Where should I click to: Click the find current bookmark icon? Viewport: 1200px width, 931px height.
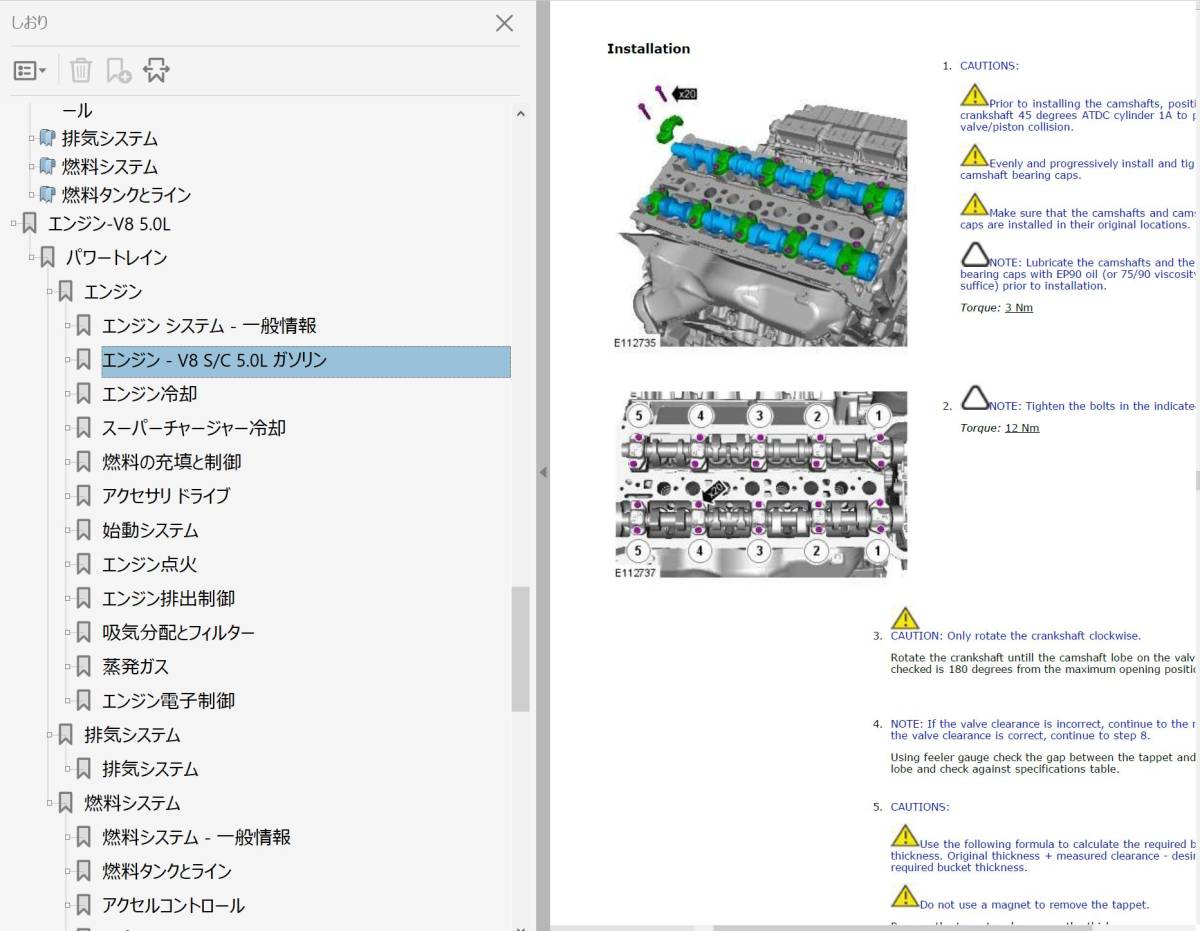157,70
